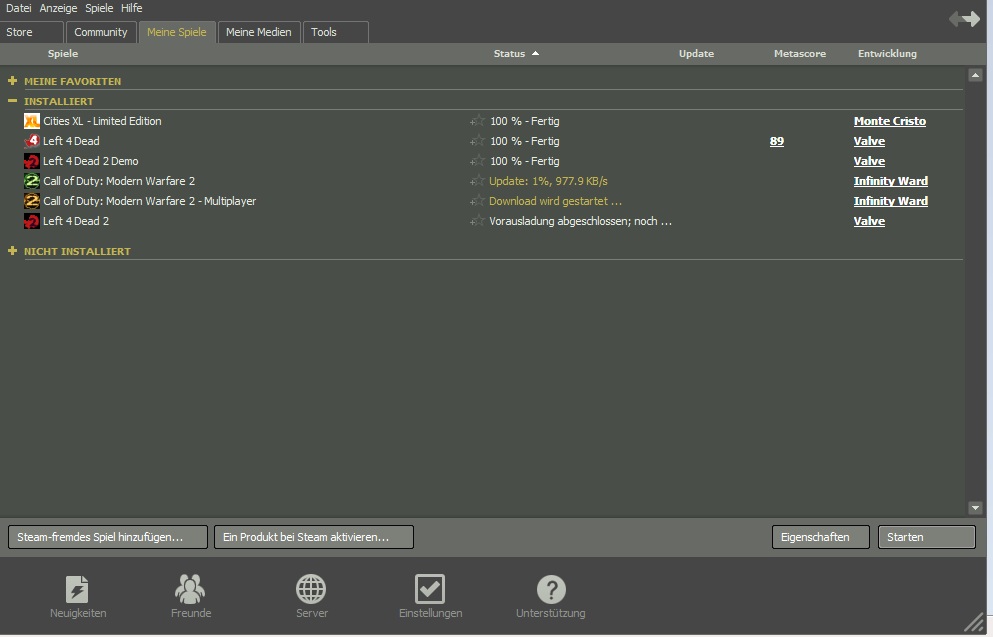
Task: Toggle favorite star for Modern Warfare 2 Multiplayer
Action: tap(478, 201)
